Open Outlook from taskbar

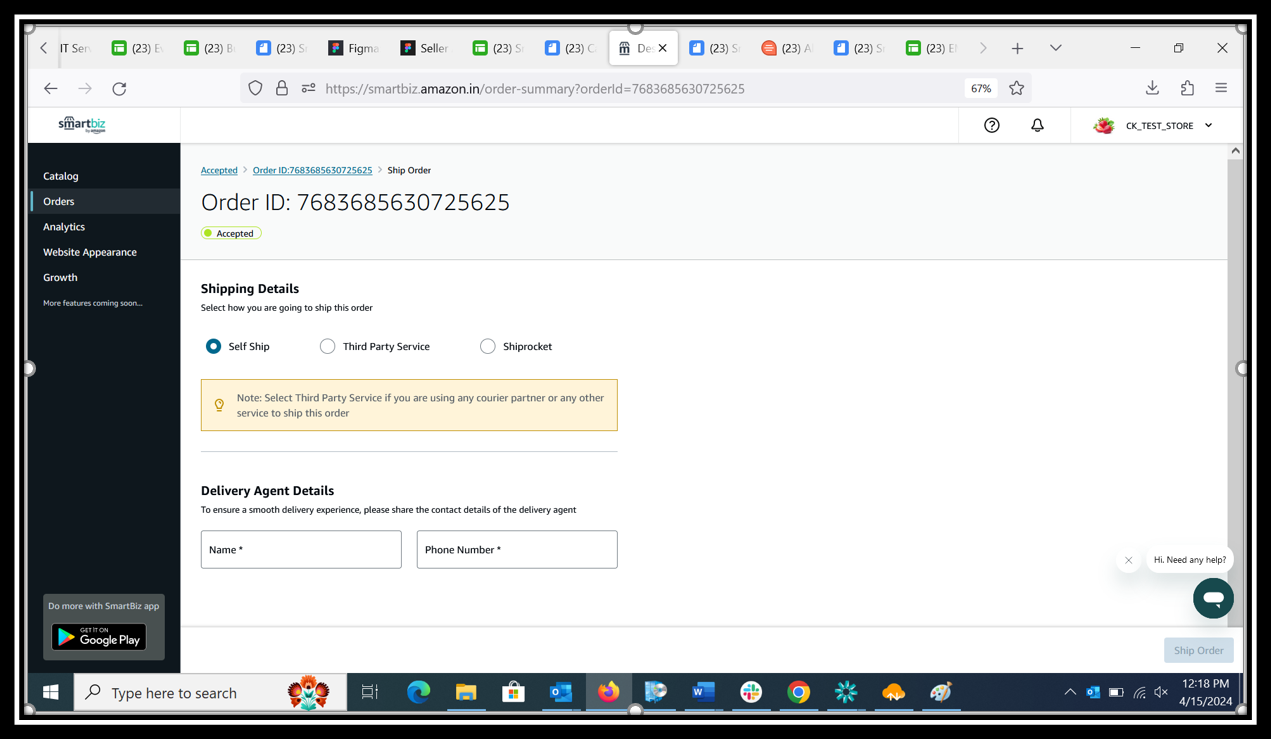tap(561, 692)
